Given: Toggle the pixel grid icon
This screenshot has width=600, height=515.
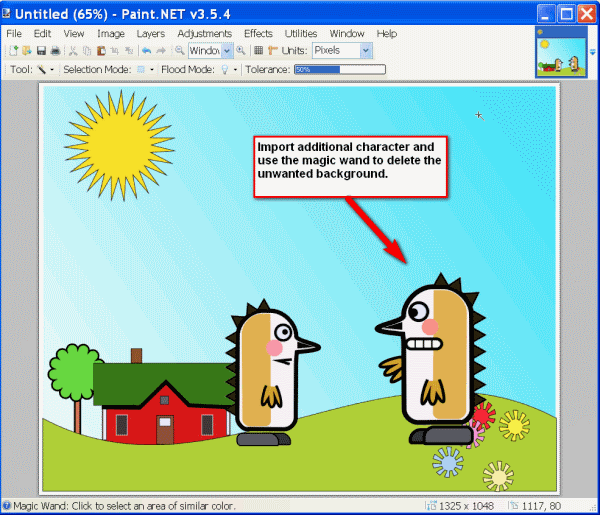Looking at the screenshot, I should click(259, 50).
